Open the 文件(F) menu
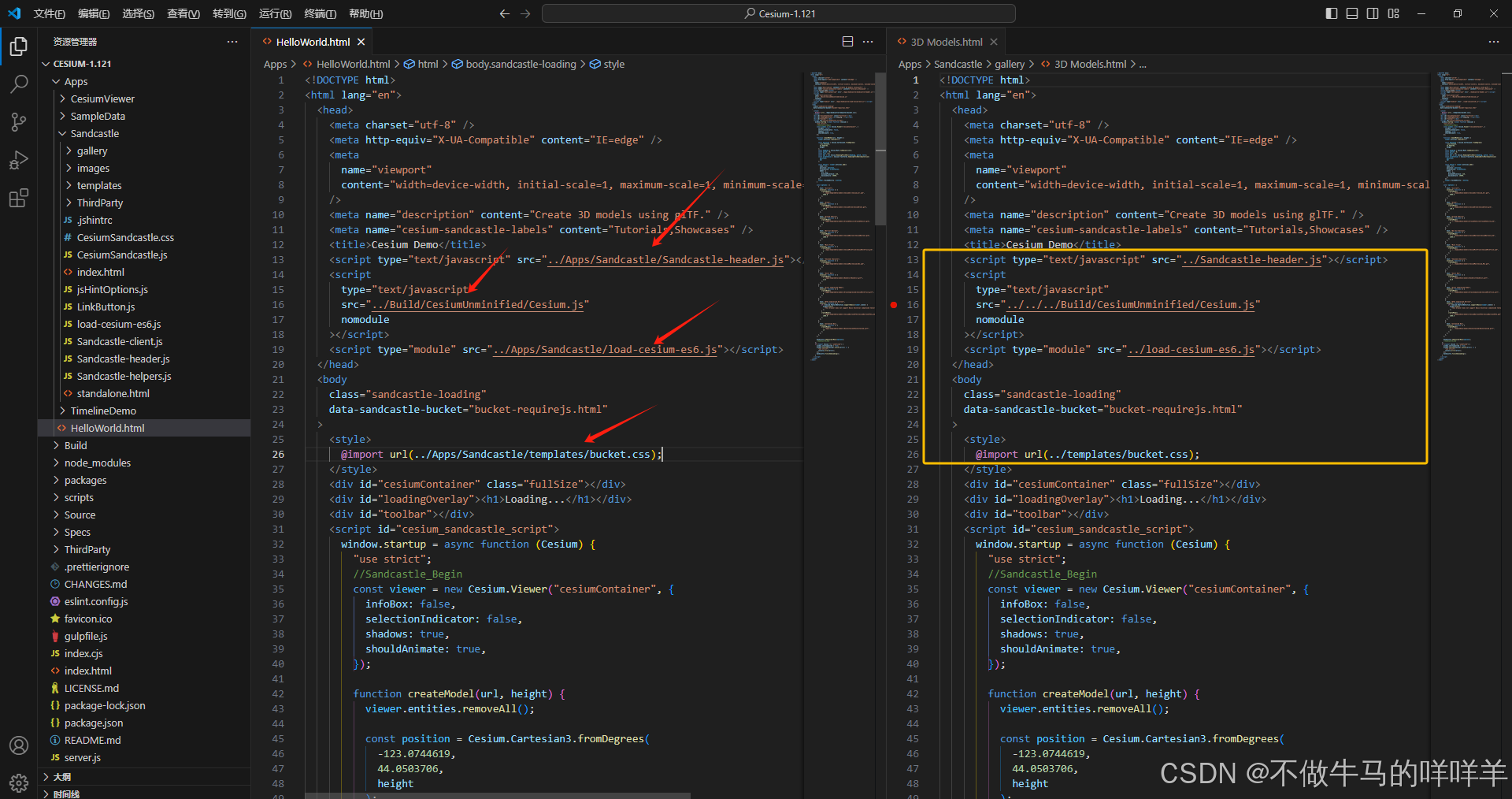This screenshot has width=1512, height=799. tap(49, 13)
